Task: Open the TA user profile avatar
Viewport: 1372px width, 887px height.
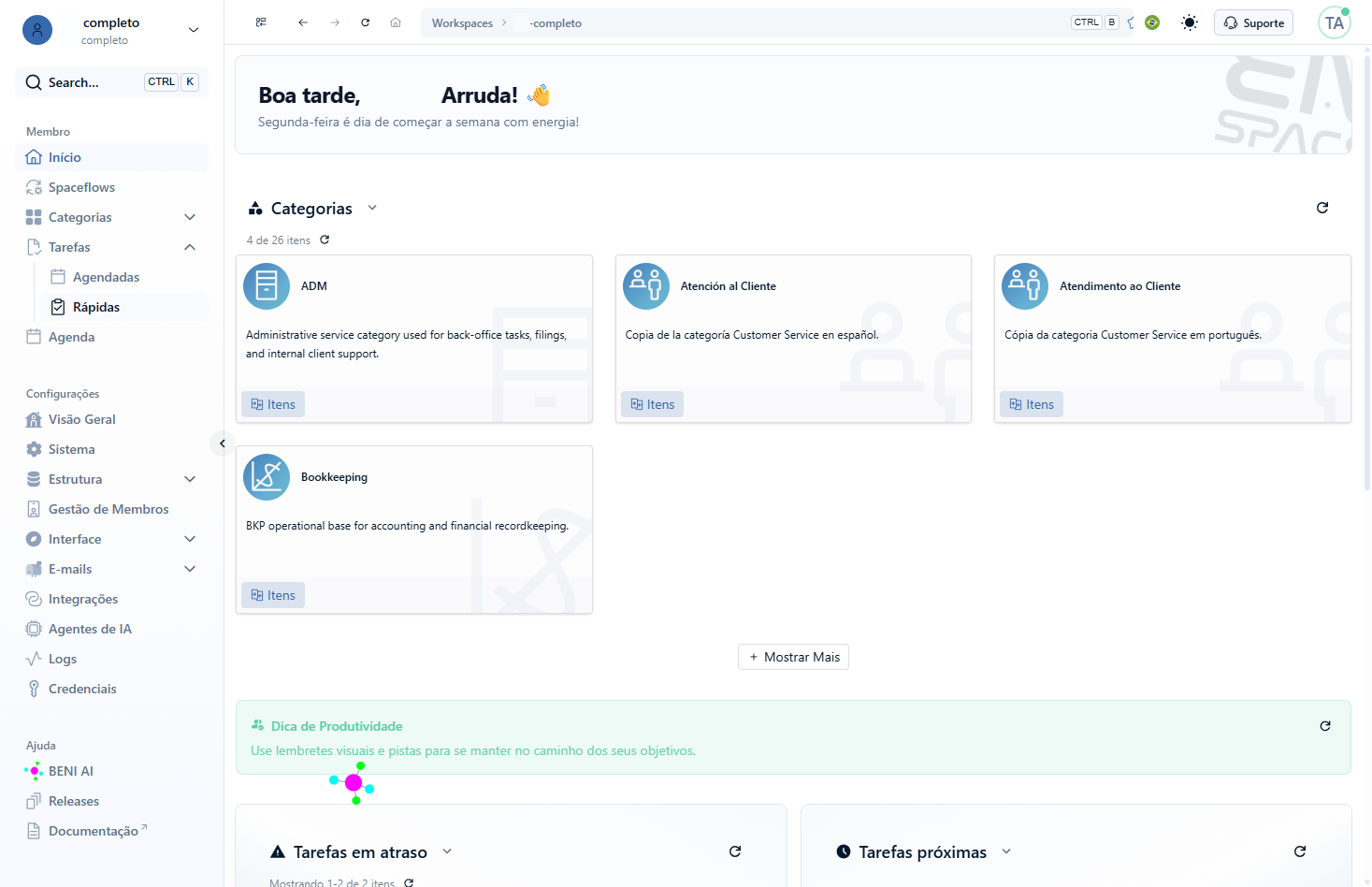Action: coord(1335,22)
